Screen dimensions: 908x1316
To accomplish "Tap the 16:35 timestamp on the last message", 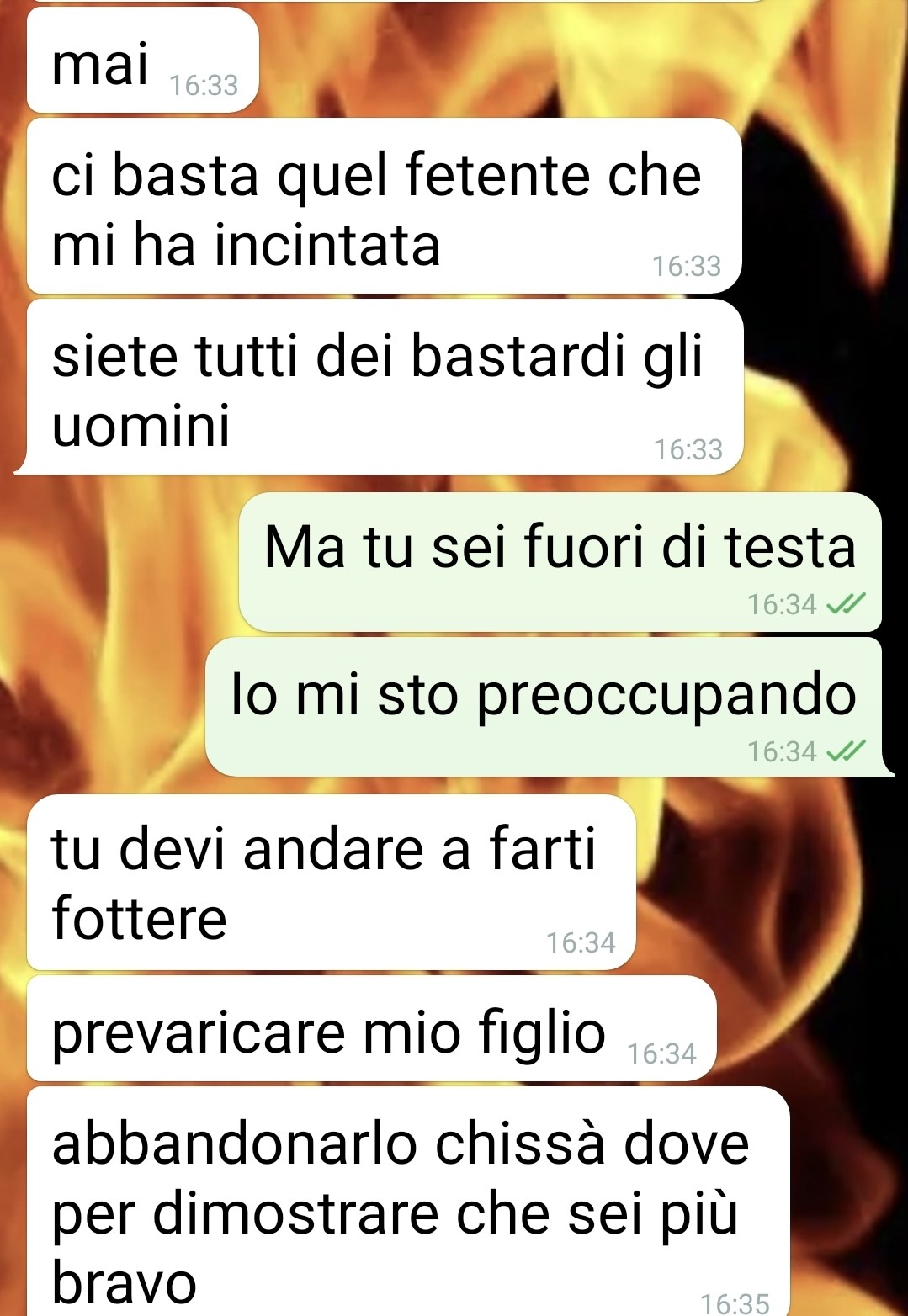I will coord(735,1304).
